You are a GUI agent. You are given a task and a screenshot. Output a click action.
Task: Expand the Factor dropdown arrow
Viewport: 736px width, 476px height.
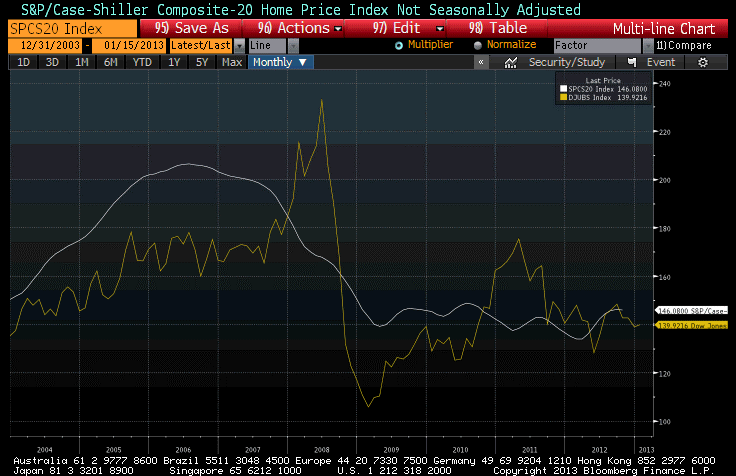pos(648,46)
